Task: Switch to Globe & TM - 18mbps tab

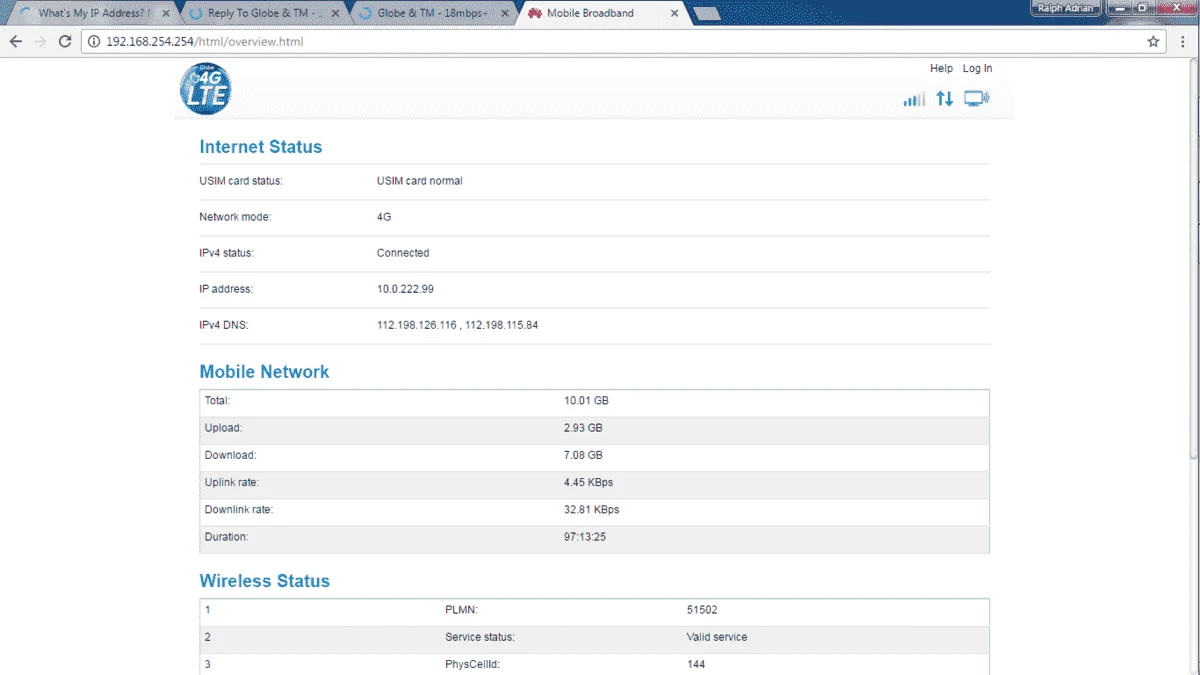Action: [435, 14]
